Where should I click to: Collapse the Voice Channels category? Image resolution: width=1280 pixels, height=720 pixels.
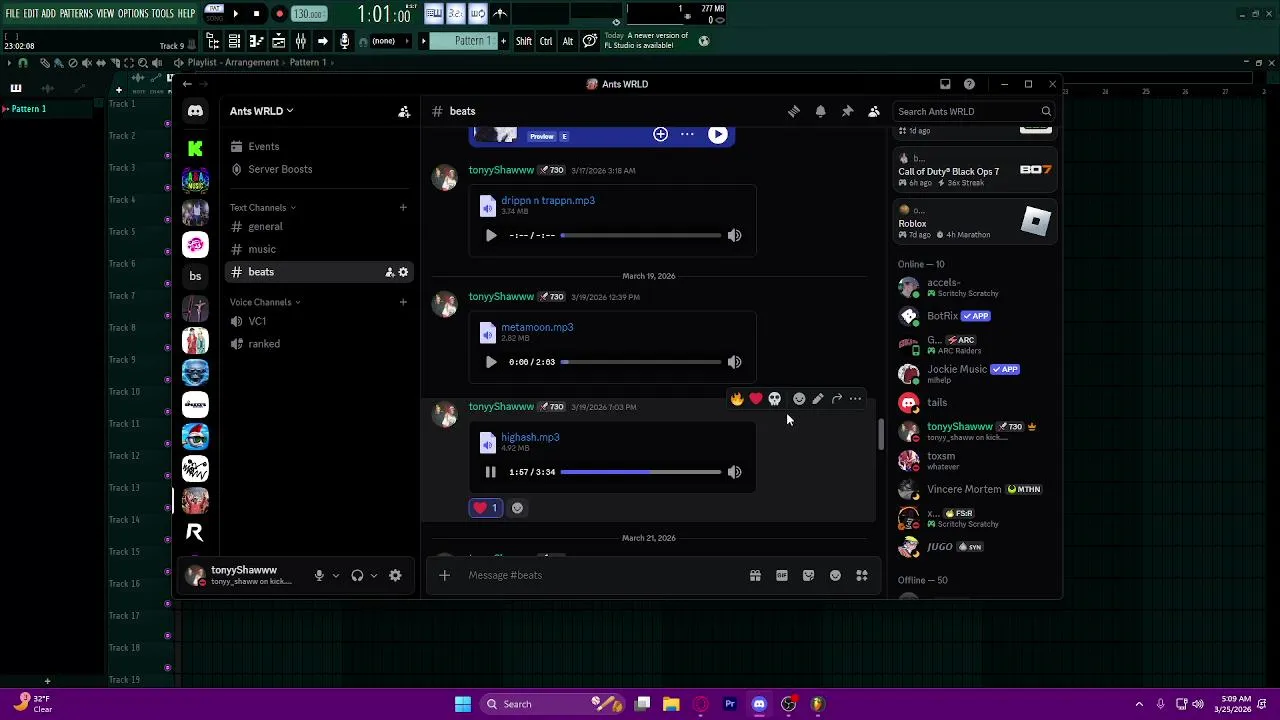tap(265, 302)
